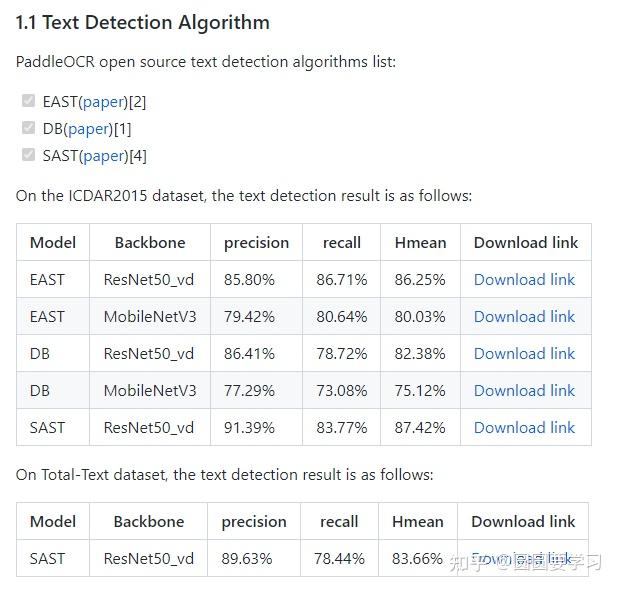Click the precision header in ICDAR2015 table
Image resolution: width=618 pixels, height=589 pixels.
(256, 243)
